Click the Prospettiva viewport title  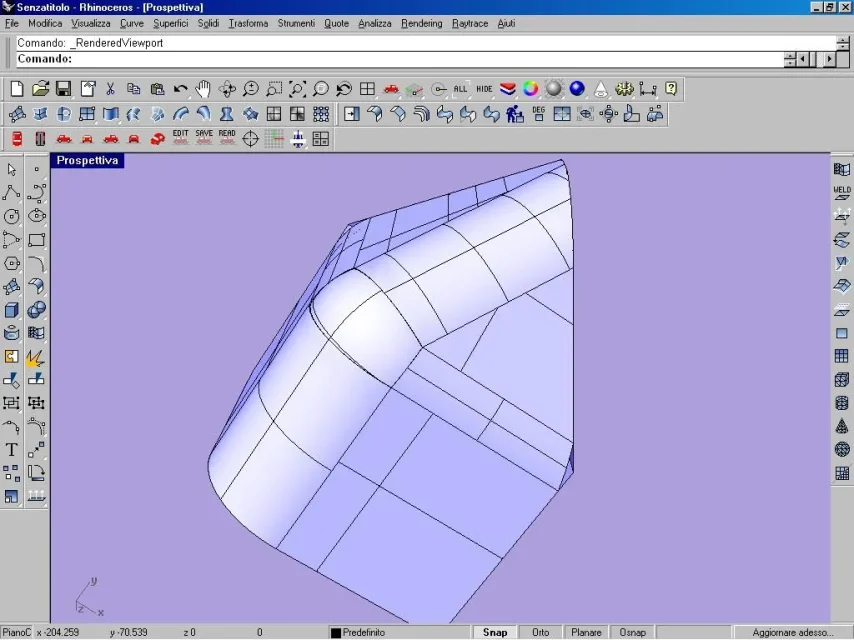[87, 160]
